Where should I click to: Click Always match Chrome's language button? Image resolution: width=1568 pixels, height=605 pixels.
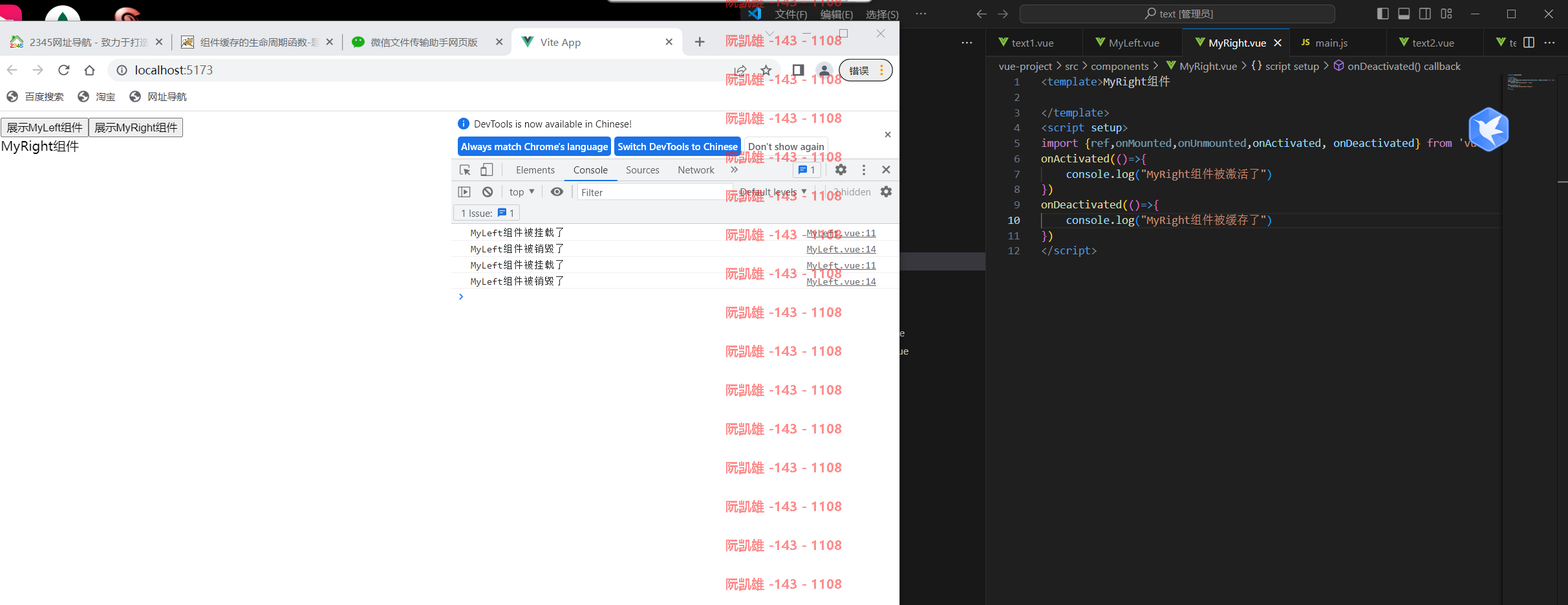coord(534,147)
